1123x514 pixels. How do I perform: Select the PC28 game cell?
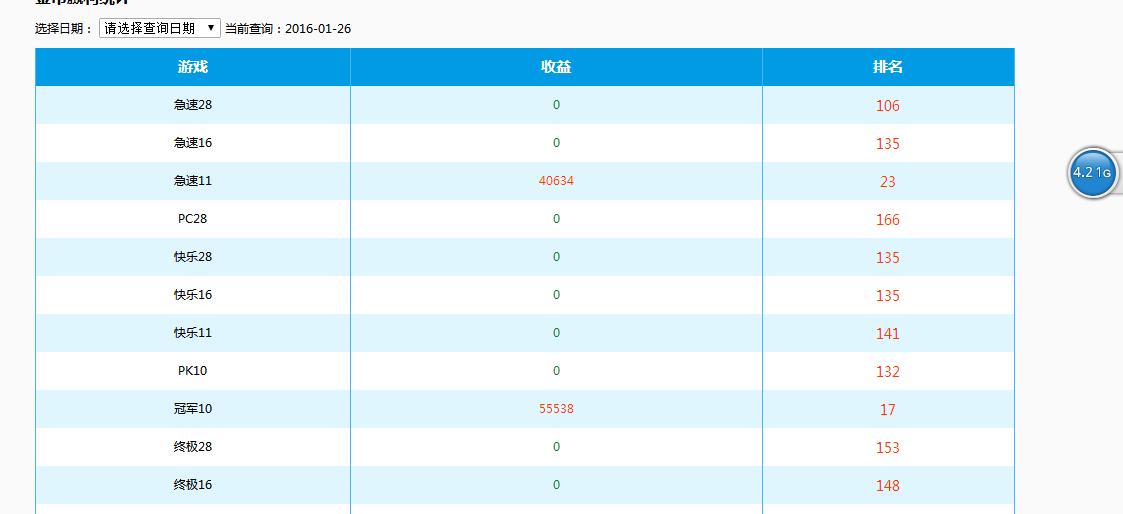point(193,219)
